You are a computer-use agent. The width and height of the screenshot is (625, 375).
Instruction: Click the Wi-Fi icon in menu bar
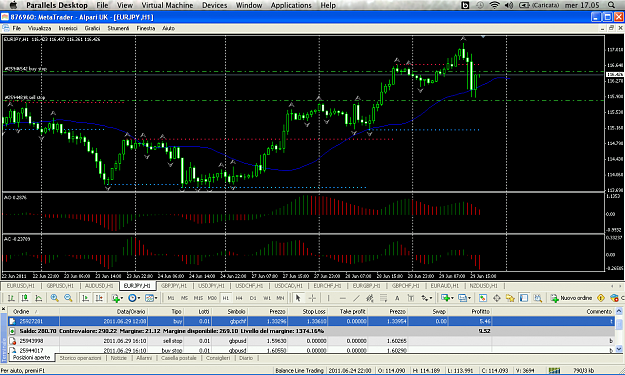coord(494,5)
